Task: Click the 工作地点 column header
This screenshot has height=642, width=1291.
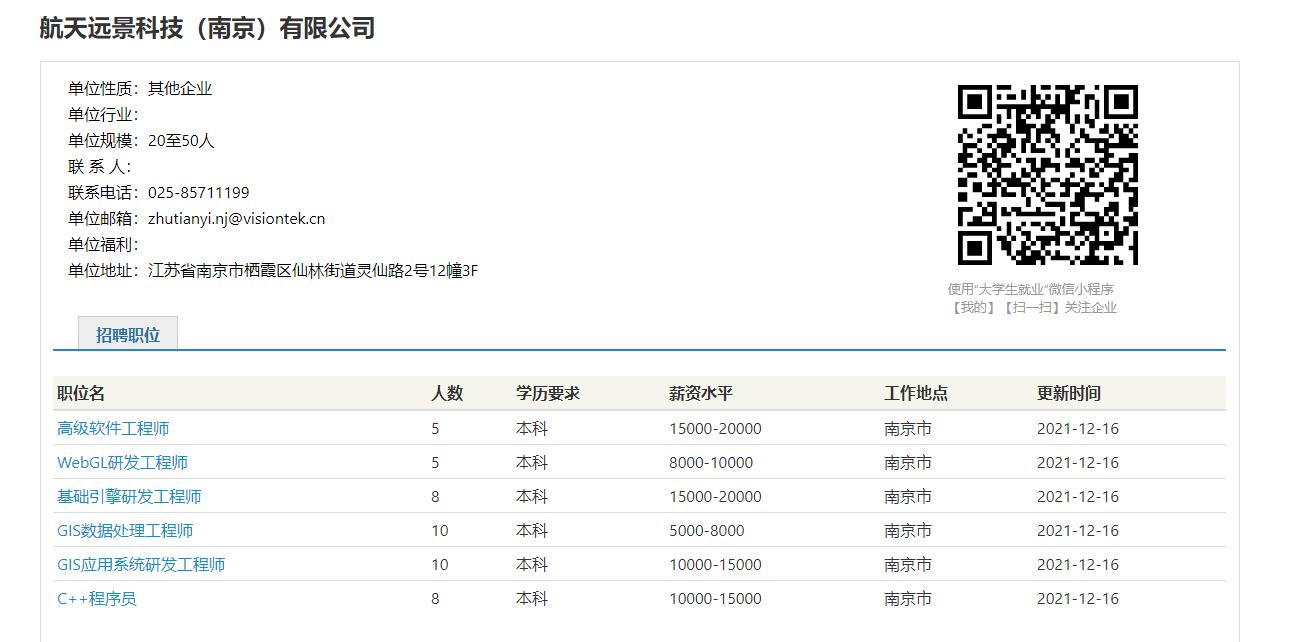Action: pyautogui.click(x=915, y=393)
